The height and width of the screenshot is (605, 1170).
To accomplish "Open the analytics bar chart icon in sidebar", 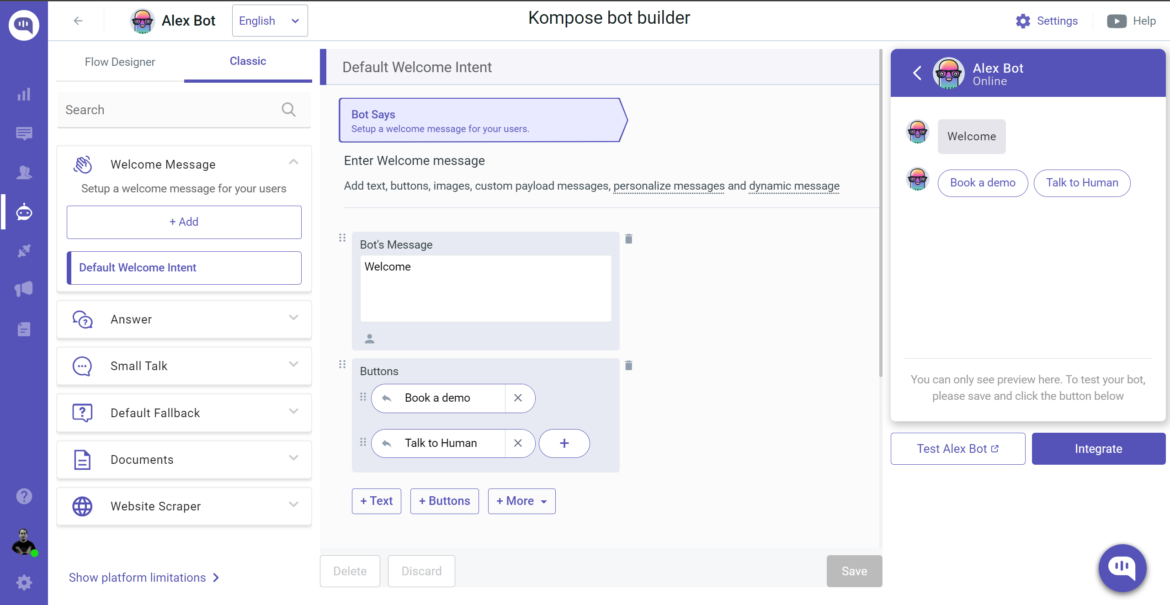I will [22, 93].
